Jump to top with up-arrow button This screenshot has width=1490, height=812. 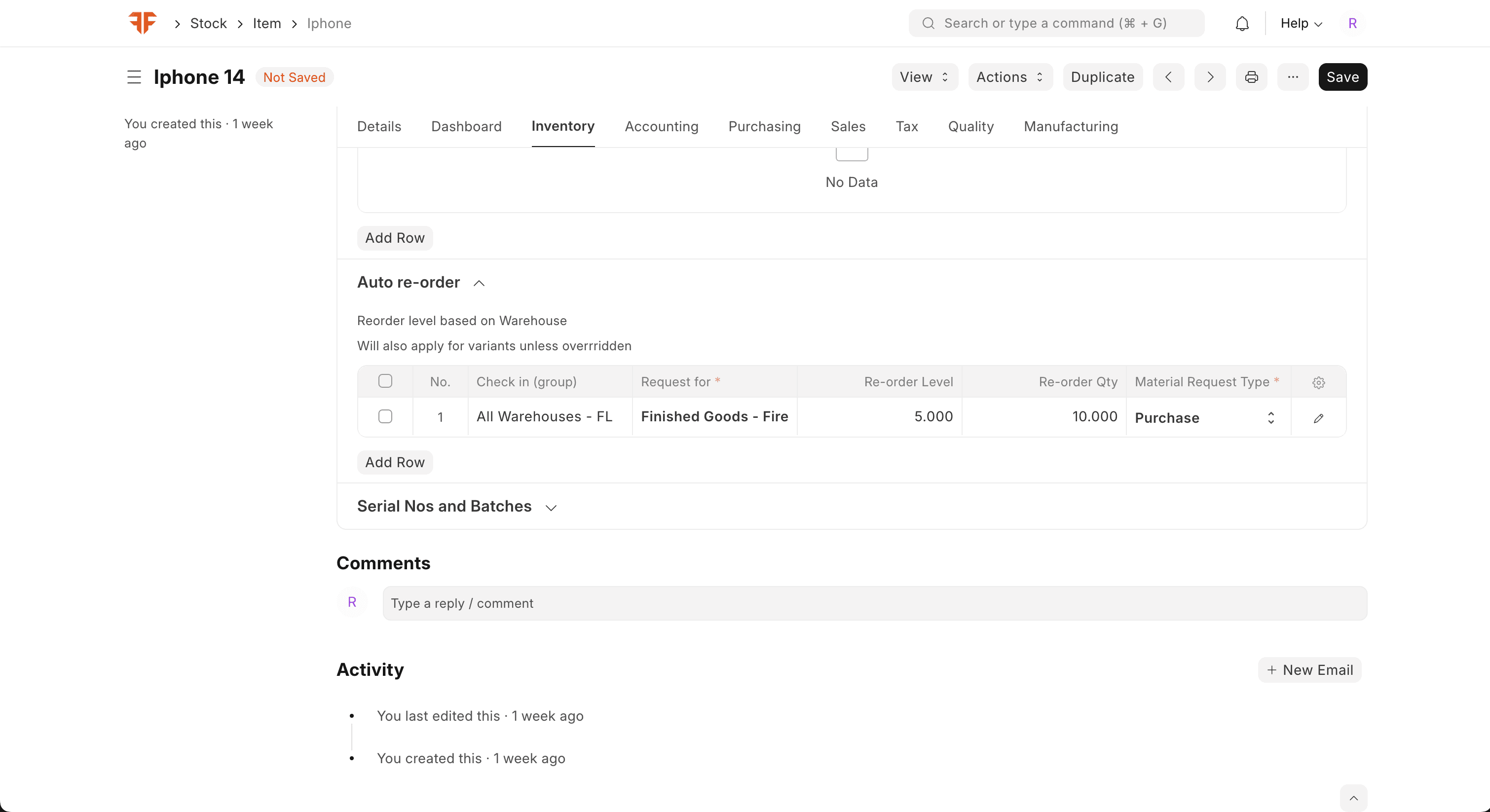tap(1353, 798)
